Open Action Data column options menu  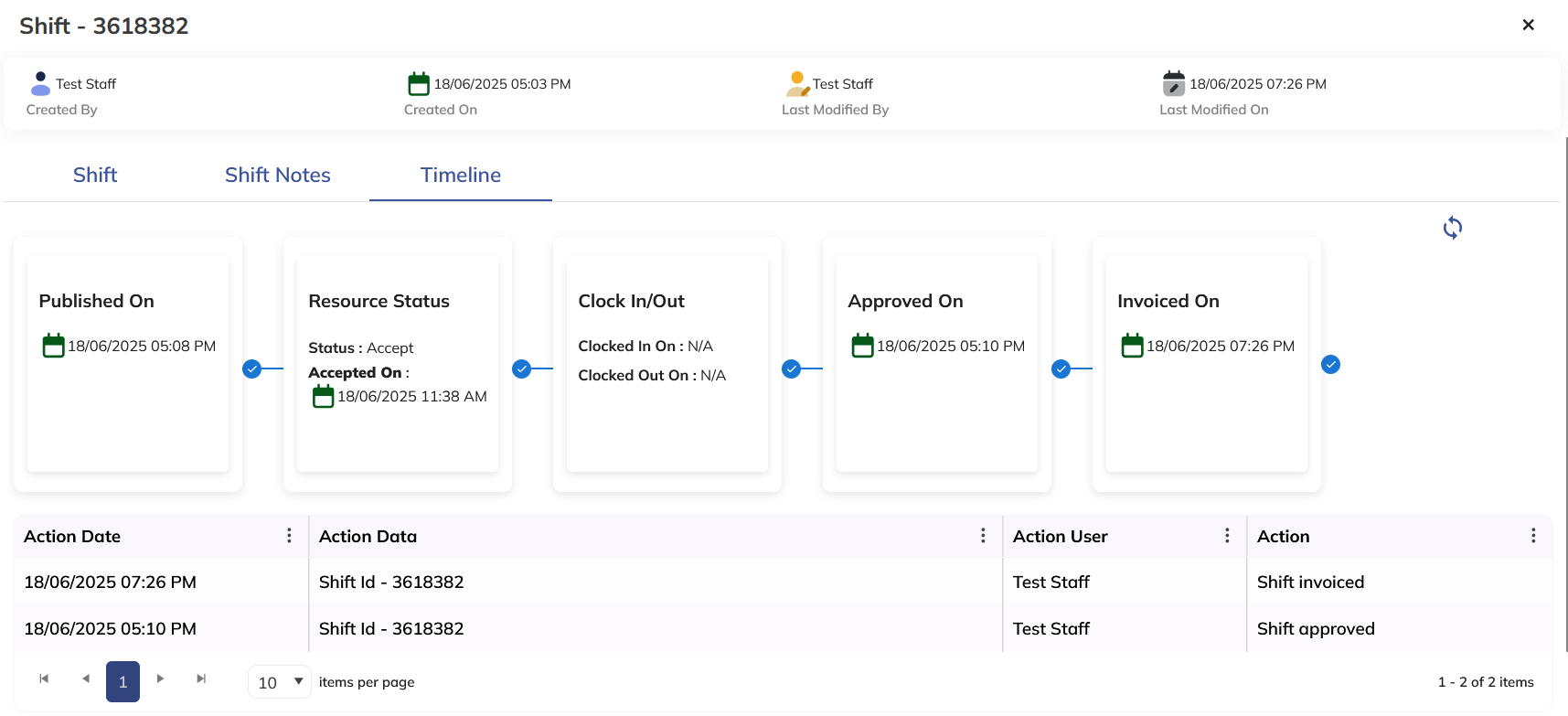point(983,536)
